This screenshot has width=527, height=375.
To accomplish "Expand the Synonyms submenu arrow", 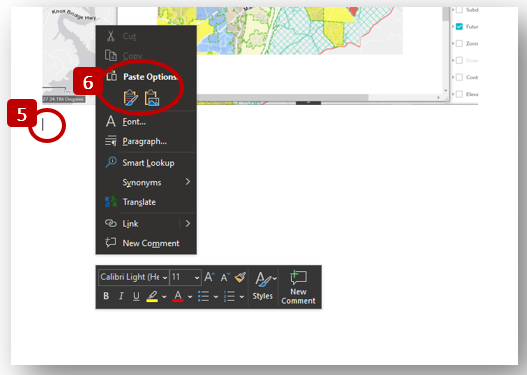I will (x=188, y=182).
